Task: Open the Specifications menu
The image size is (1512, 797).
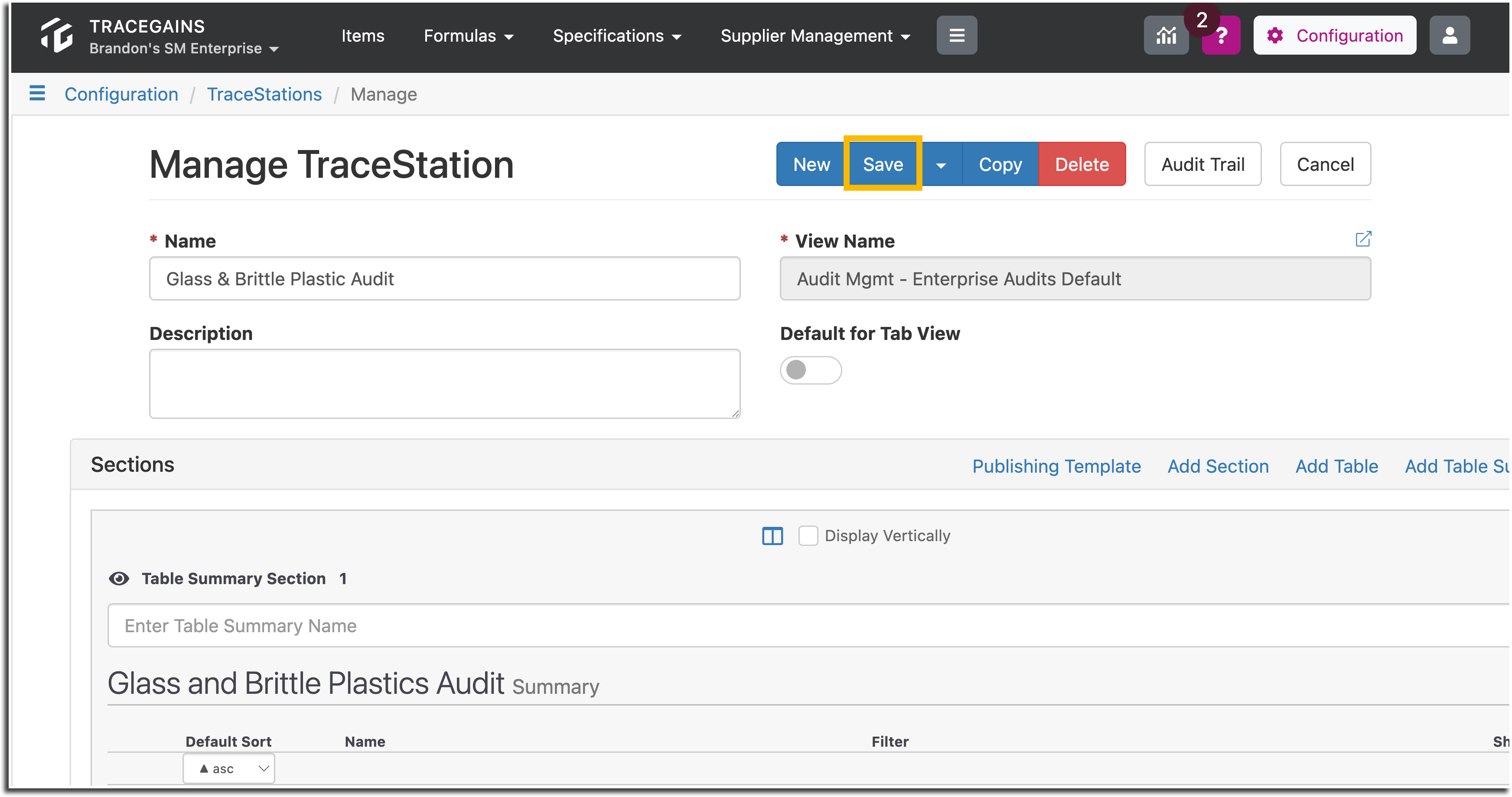Action: pyautogui.click(x=617, y=36)
